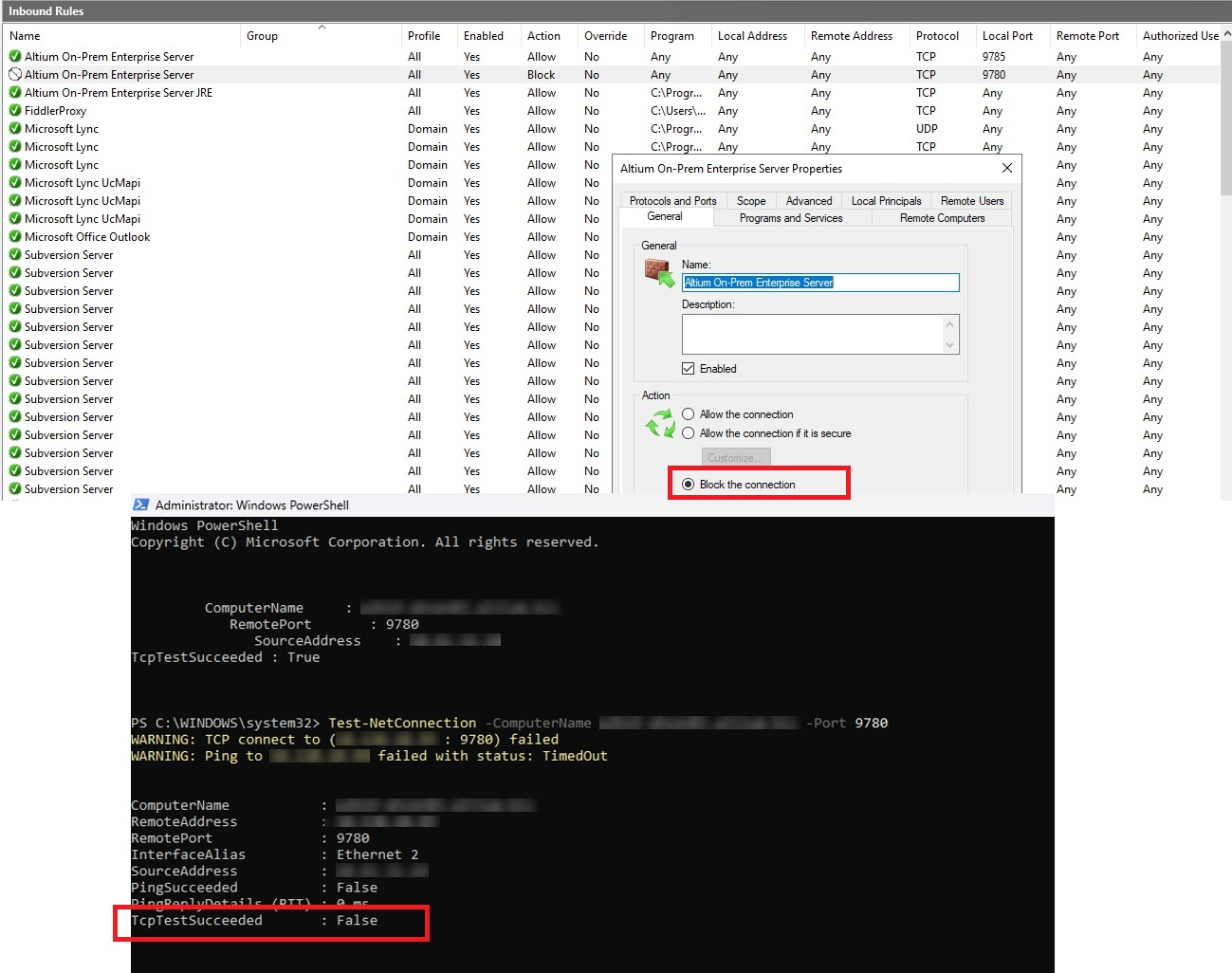Sort by the Local Port column header
This screenshot has width=1232, height=973.
pos(1014,36)
